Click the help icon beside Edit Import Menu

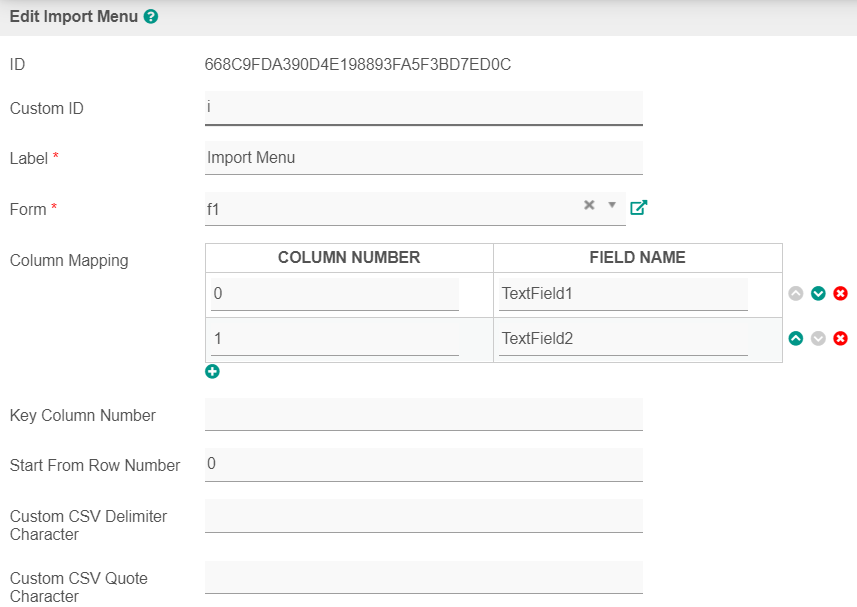click(151, 17)
